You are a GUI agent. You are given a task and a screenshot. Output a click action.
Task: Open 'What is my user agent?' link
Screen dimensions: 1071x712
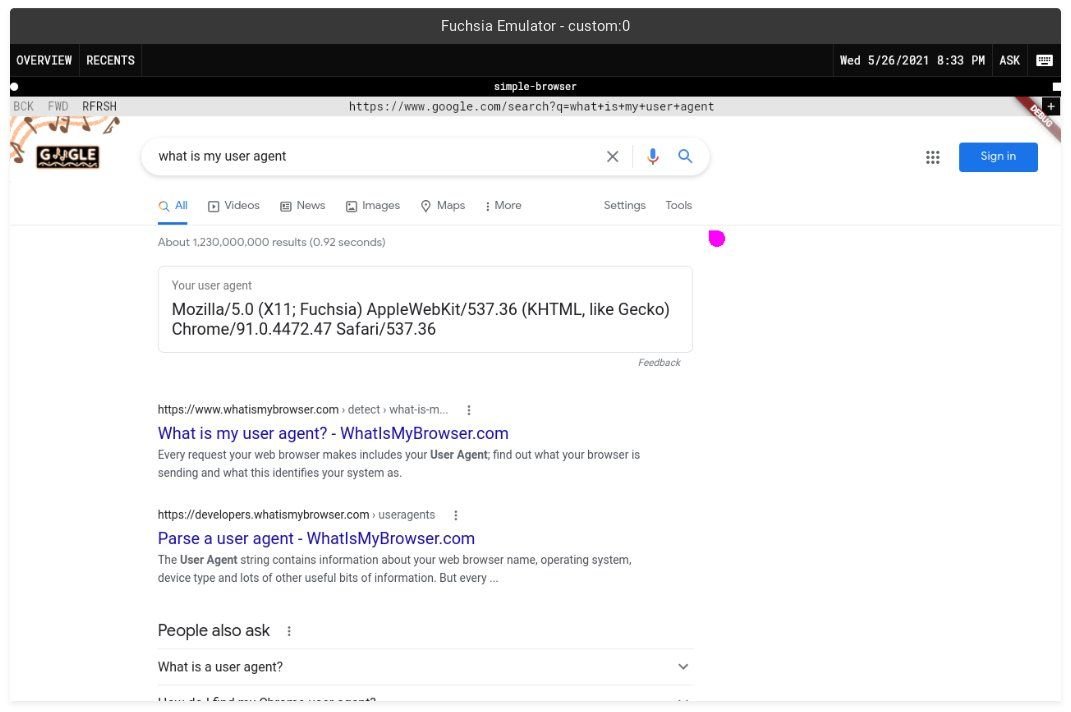pos(333,434)
